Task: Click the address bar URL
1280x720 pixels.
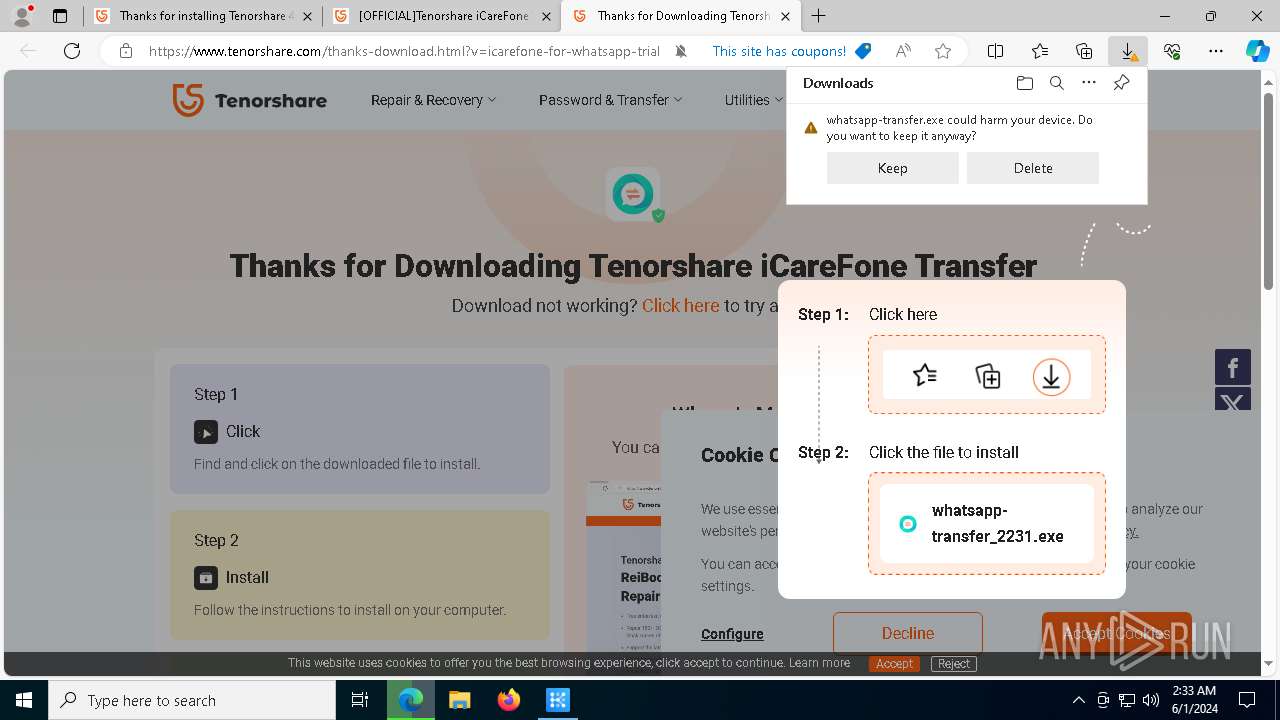Action: (x=404, y=51)
